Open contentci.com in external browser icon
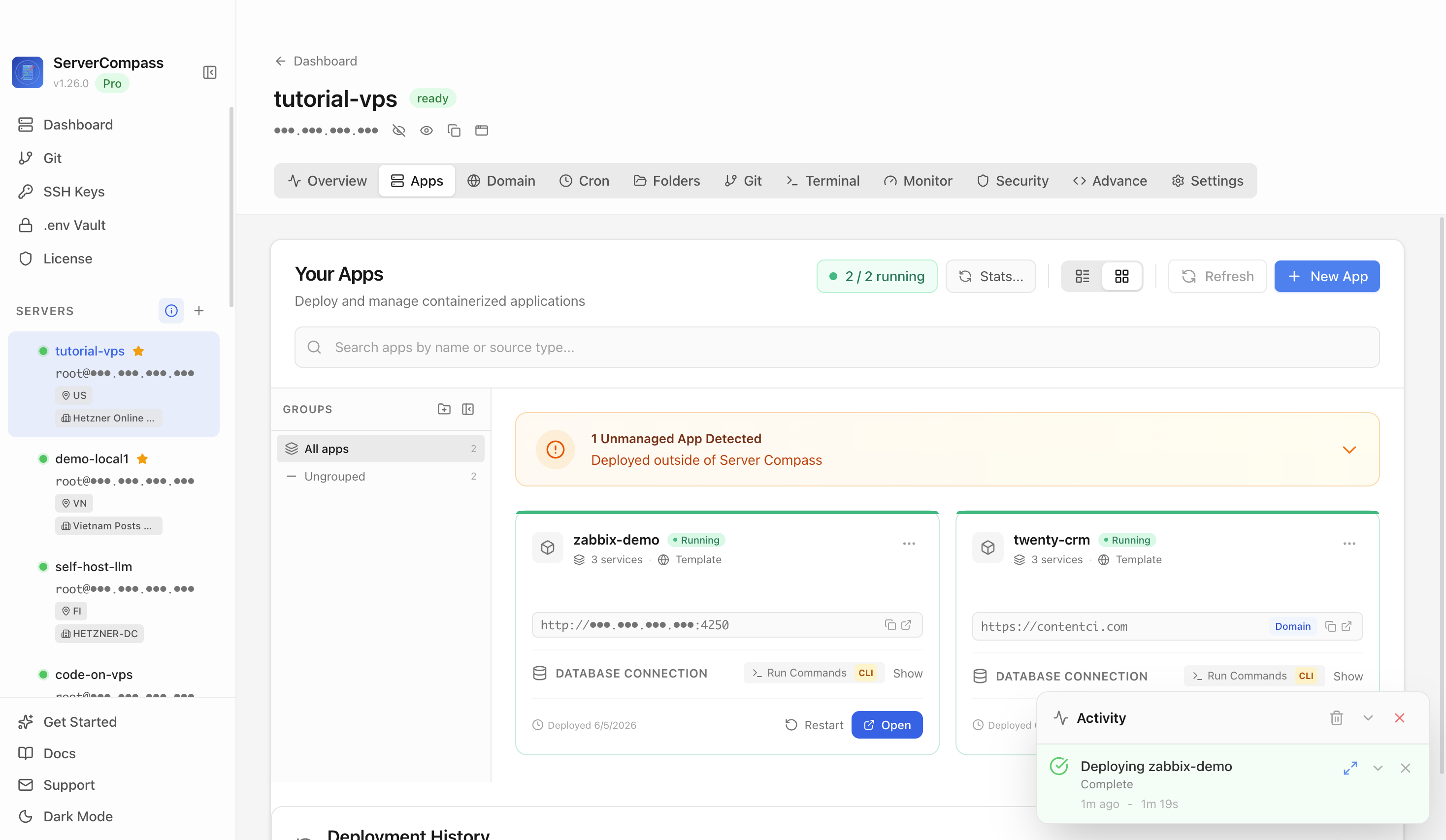The height and width of the screenshot is (840, 1446). (1347, 627)
